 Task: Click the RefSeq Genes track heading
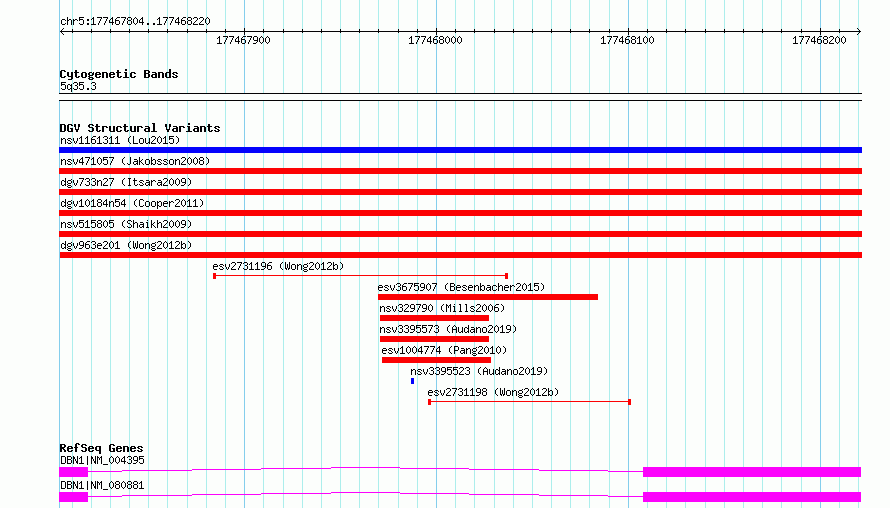coord(101,448)
